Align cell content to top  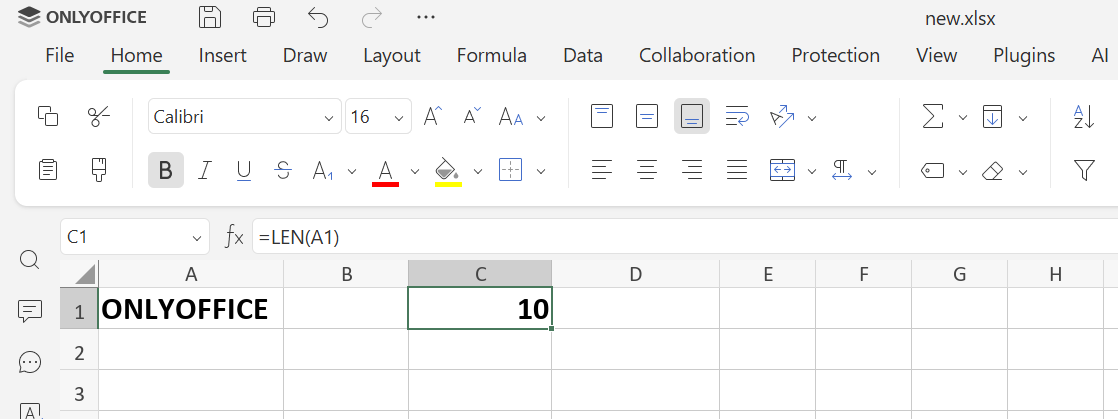602,116
